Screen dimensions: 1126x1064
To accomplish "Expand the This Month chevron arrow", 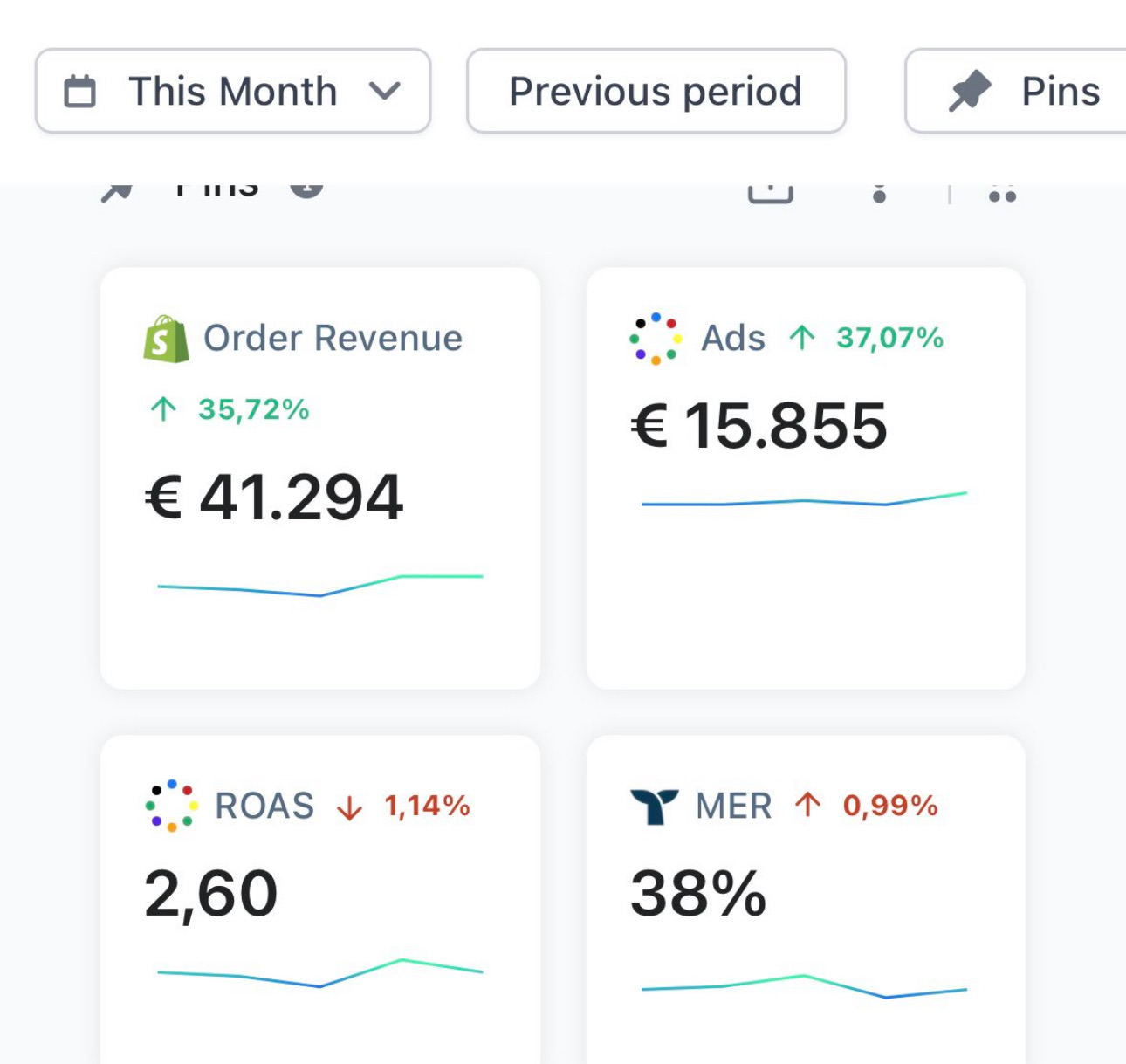I will tap(384, 91).
